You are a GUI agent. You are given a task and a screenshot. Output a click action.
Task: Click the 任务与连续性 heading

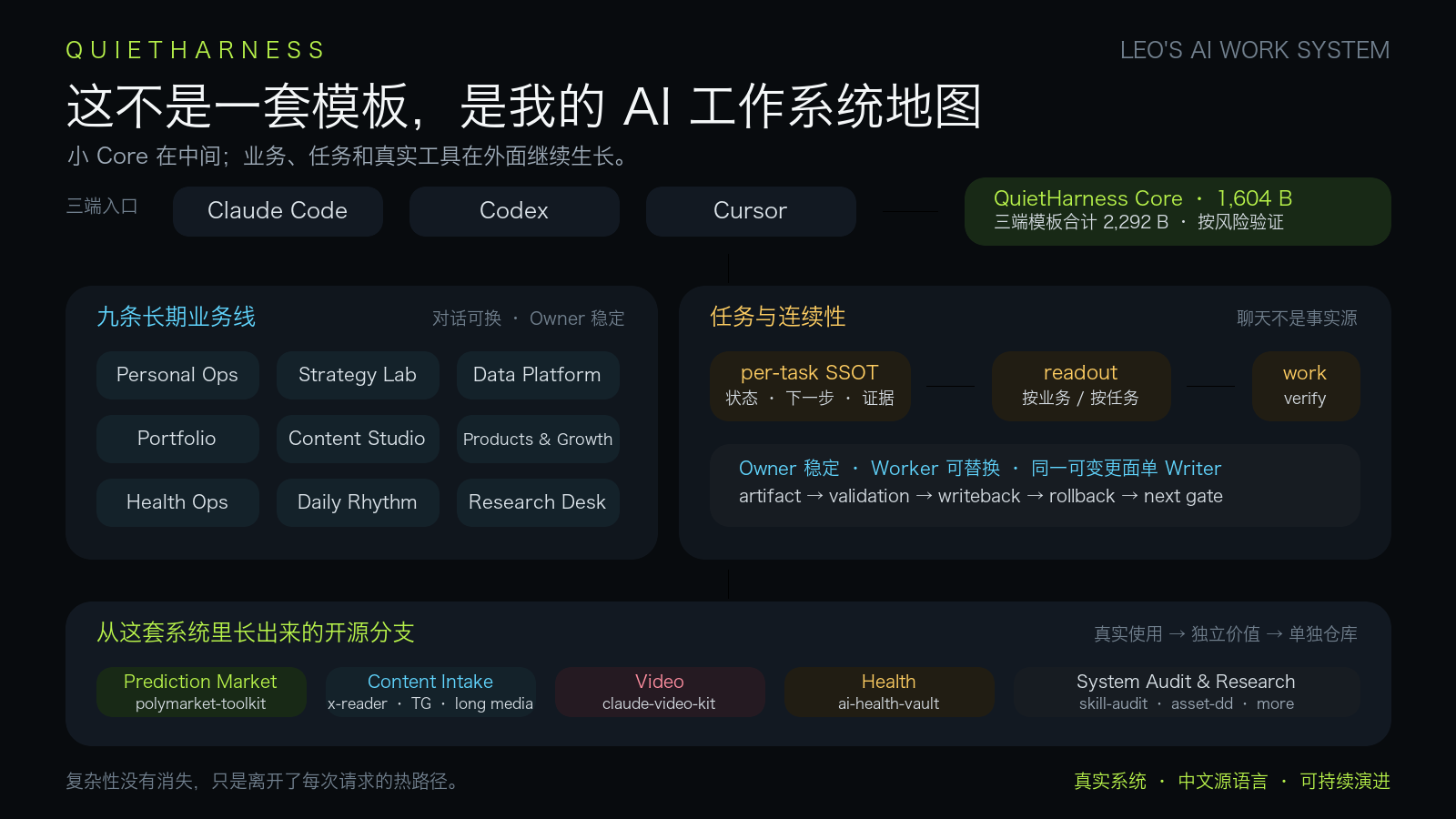pyautogui.click(x=778, y=317)
